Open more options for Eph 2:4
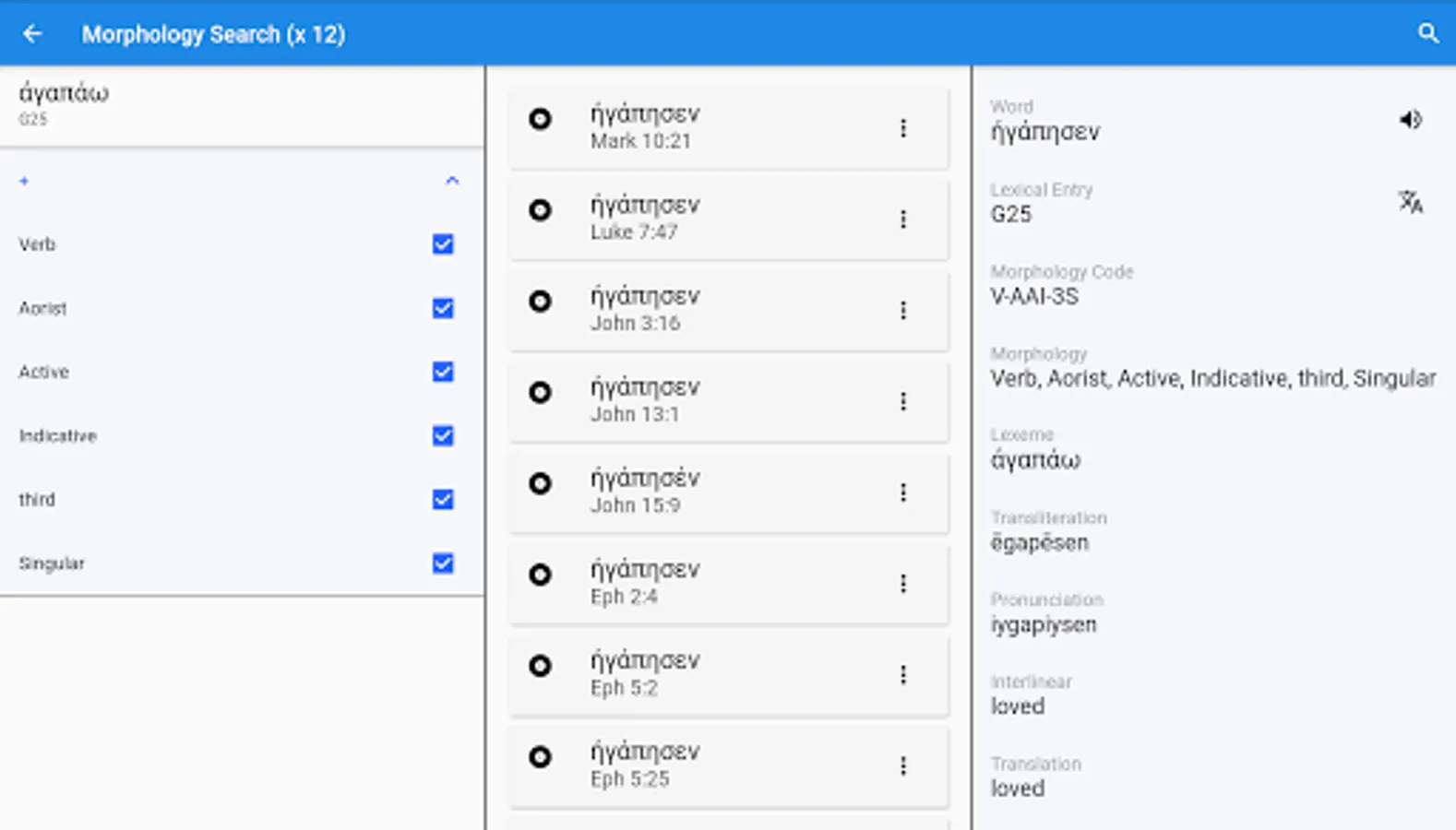The height and width of the screenshot is (830, 1456). click(x=903, y=584)
